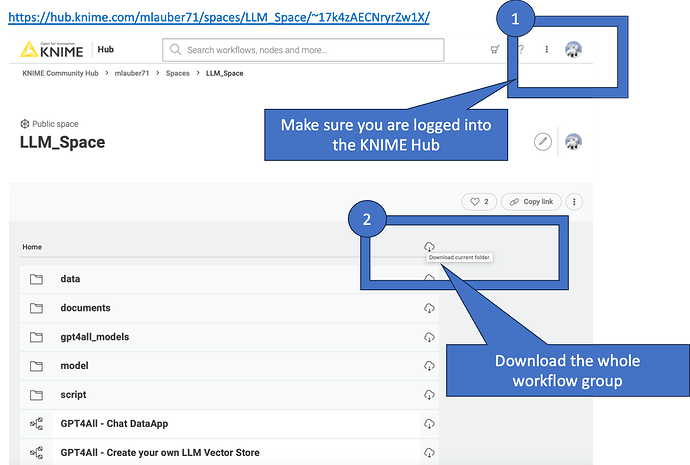The image size is (690, 465).
Task: Open the model folder
Action: pyautogui.click(x=74, y=366)
